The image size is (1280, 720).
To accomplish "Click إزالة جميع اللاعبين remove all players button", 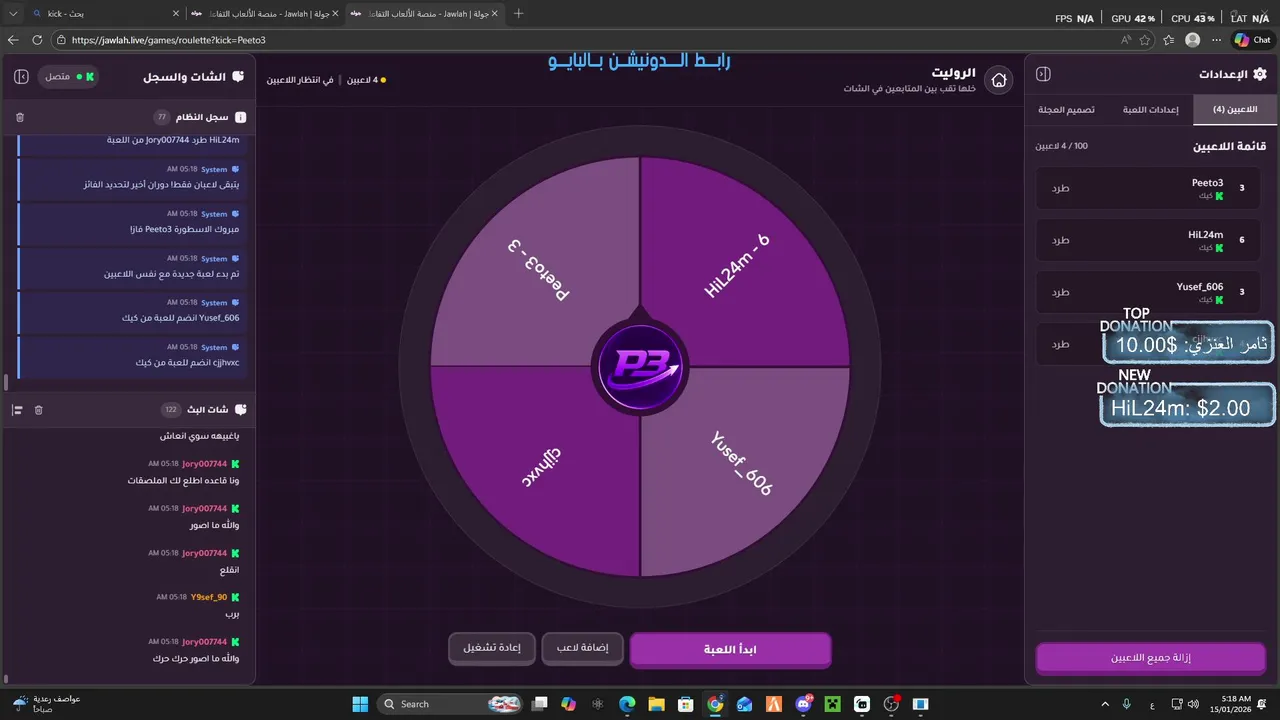I will pyautogui.click(x=1150, y=658).
